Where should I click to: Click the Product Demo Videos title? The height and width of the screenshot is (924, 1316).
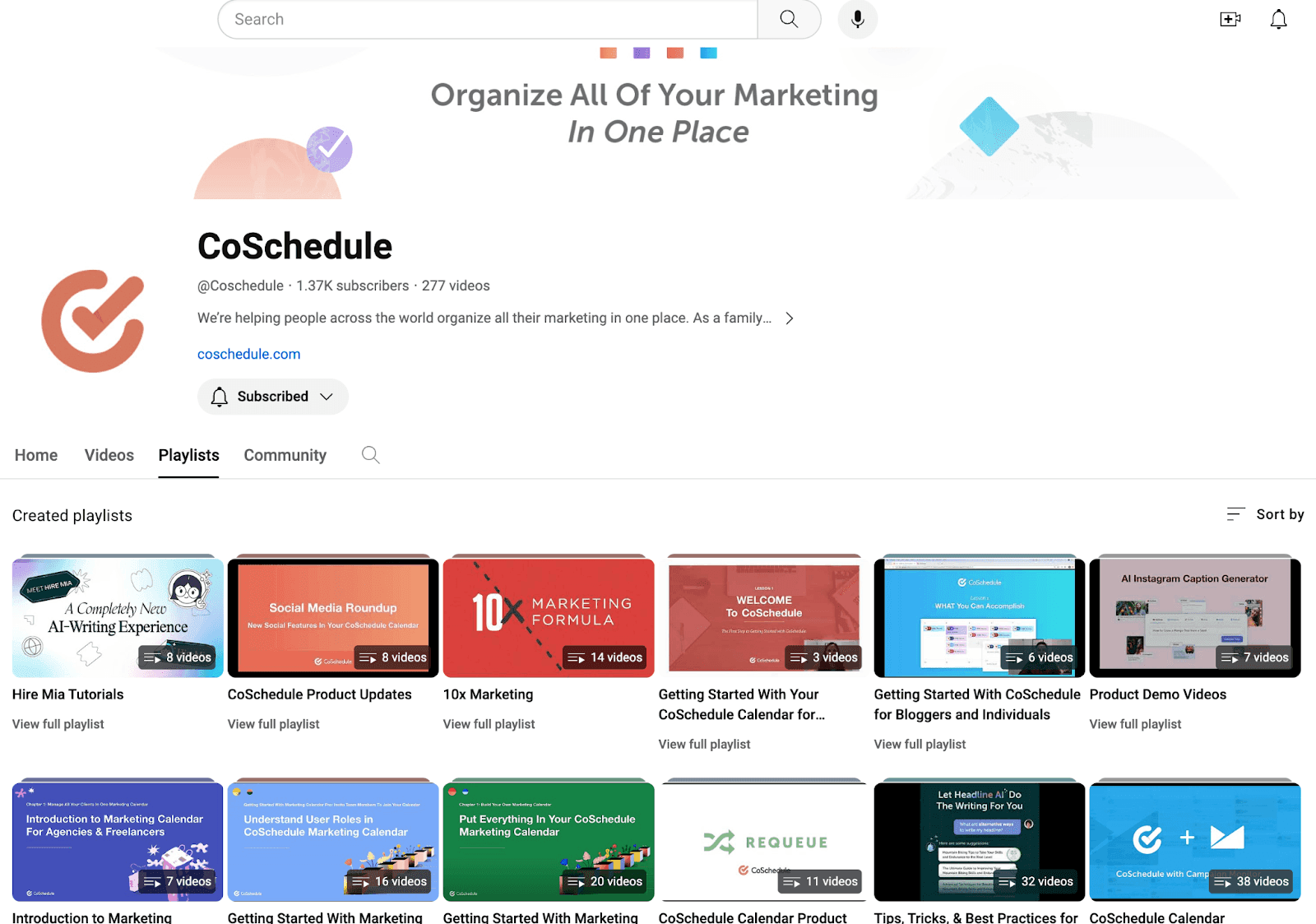(x=1158, y=694)
